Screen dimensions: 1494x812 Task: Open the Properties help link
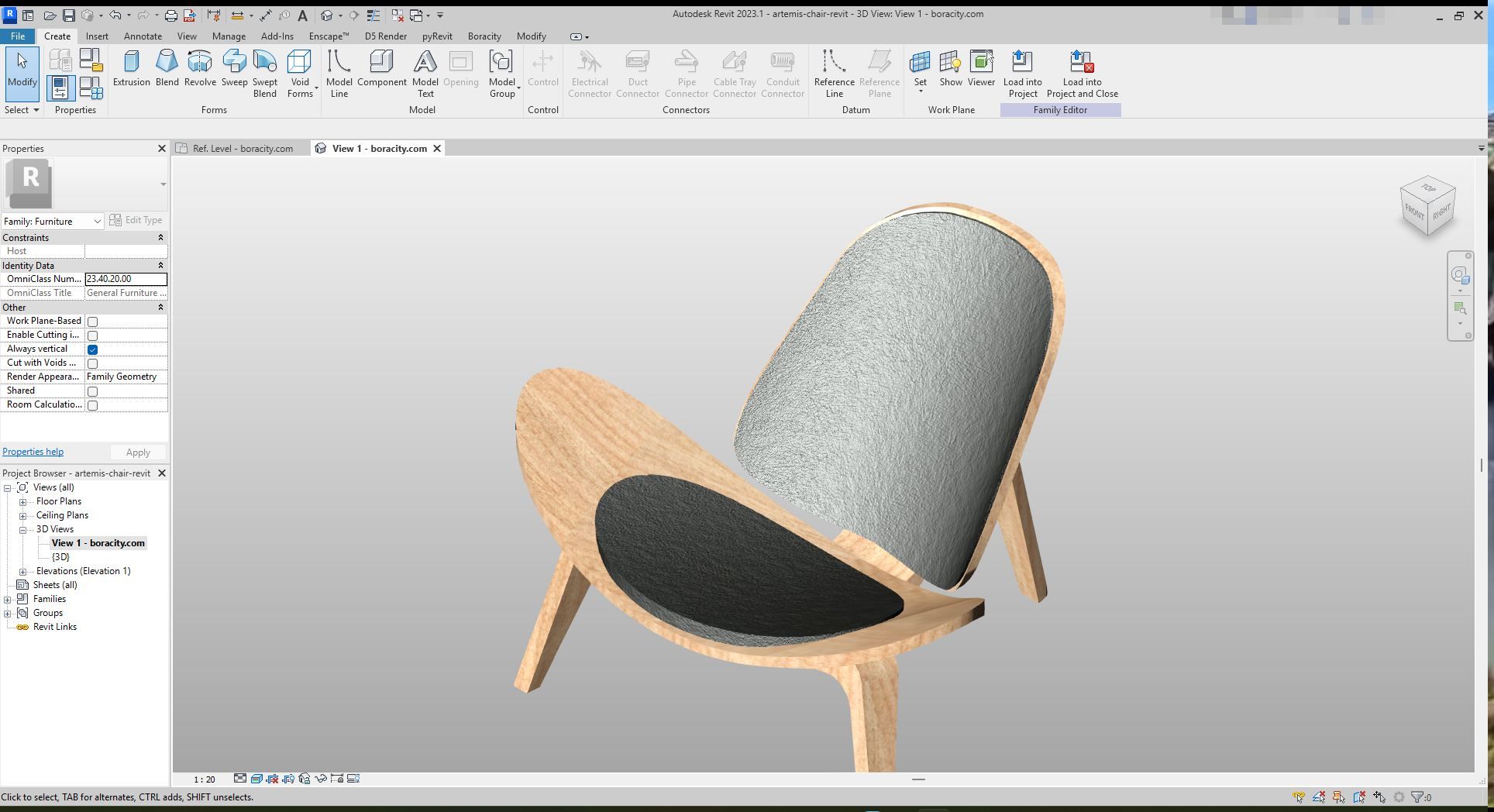click(x=33, y=452)
